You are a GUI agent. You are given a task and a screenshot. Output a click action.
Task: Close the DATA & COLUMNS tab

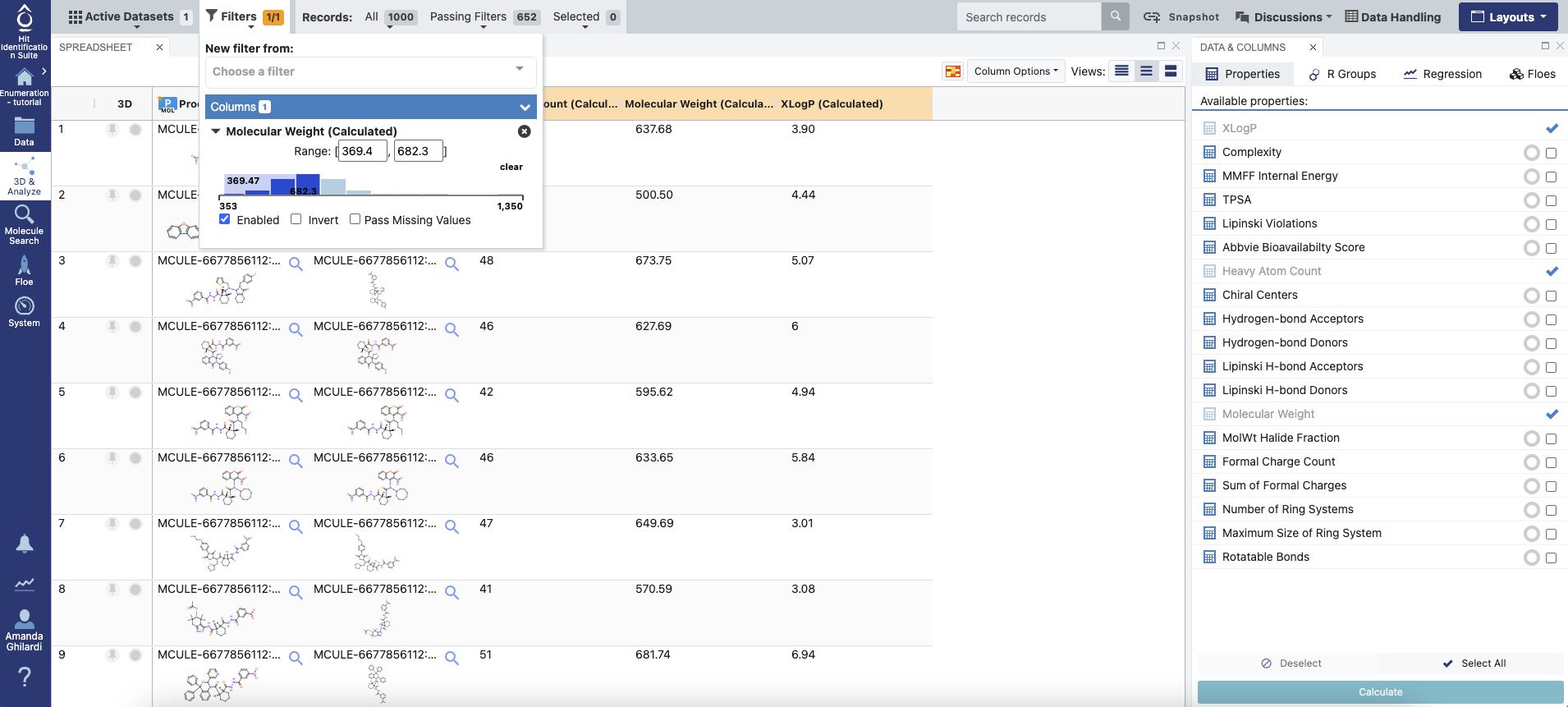(1313, 48)
